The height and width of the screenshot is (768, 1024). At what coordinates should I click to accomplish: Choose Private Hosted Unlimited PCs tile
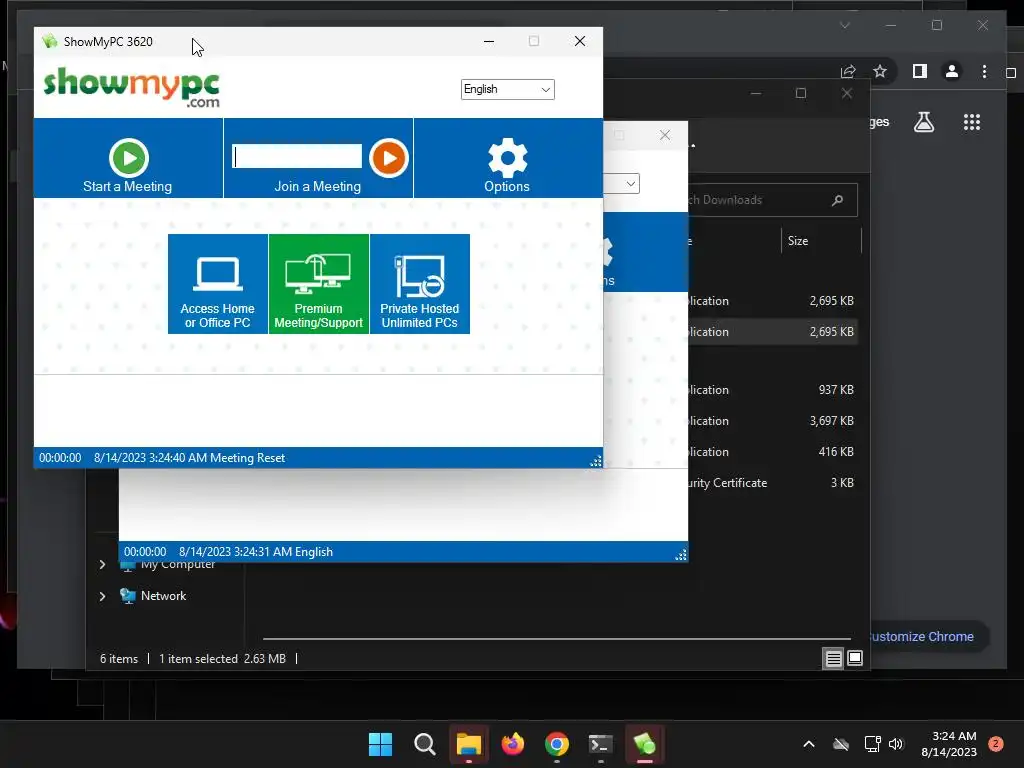tap(420, 284)
